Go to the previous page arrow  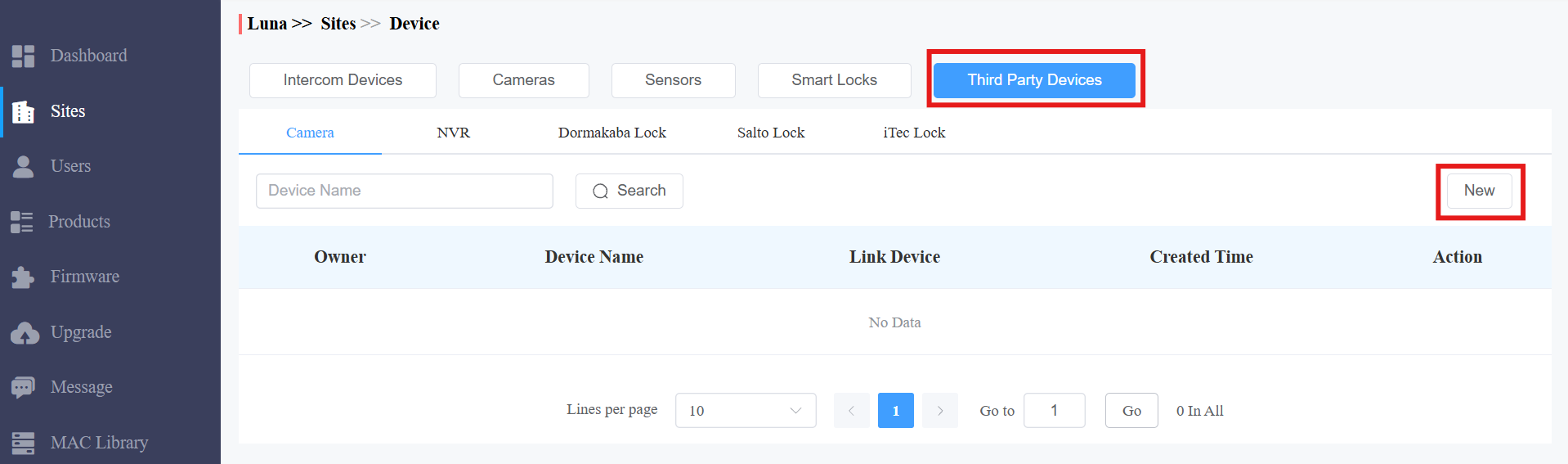tap(852, 410)
